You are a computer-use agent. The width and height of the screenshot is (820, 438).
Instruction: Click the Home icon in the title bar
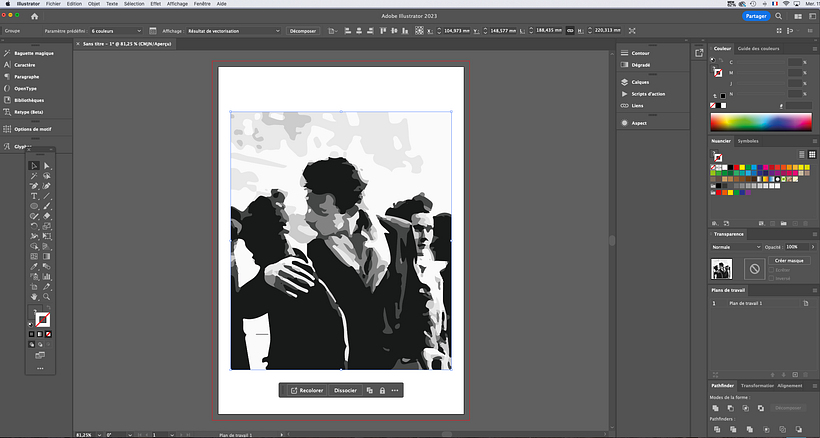tap(35, 17)
